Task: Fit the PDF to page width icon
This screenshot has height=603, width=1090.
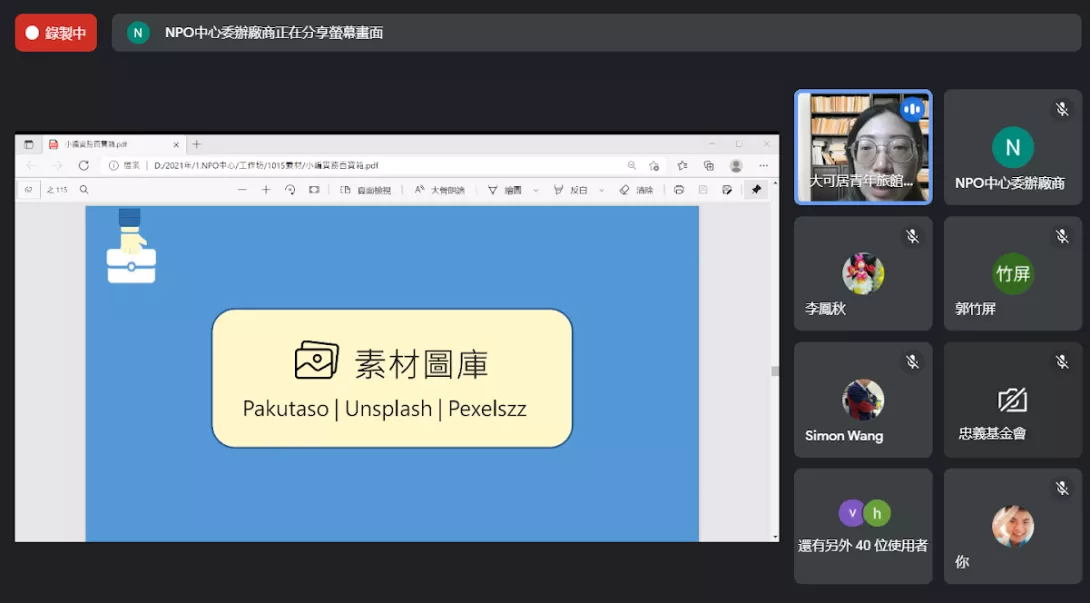Action: tap(314, 189)
